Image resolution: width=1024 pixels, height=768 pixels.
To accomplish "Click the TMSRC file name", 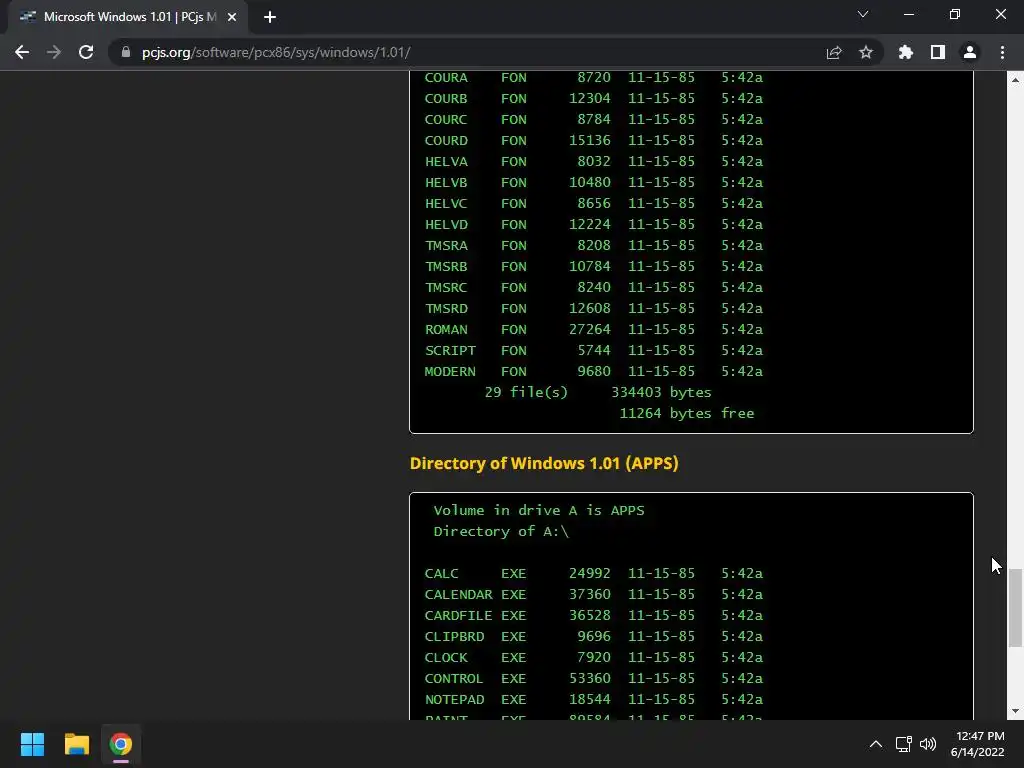I will coord(446,287).
